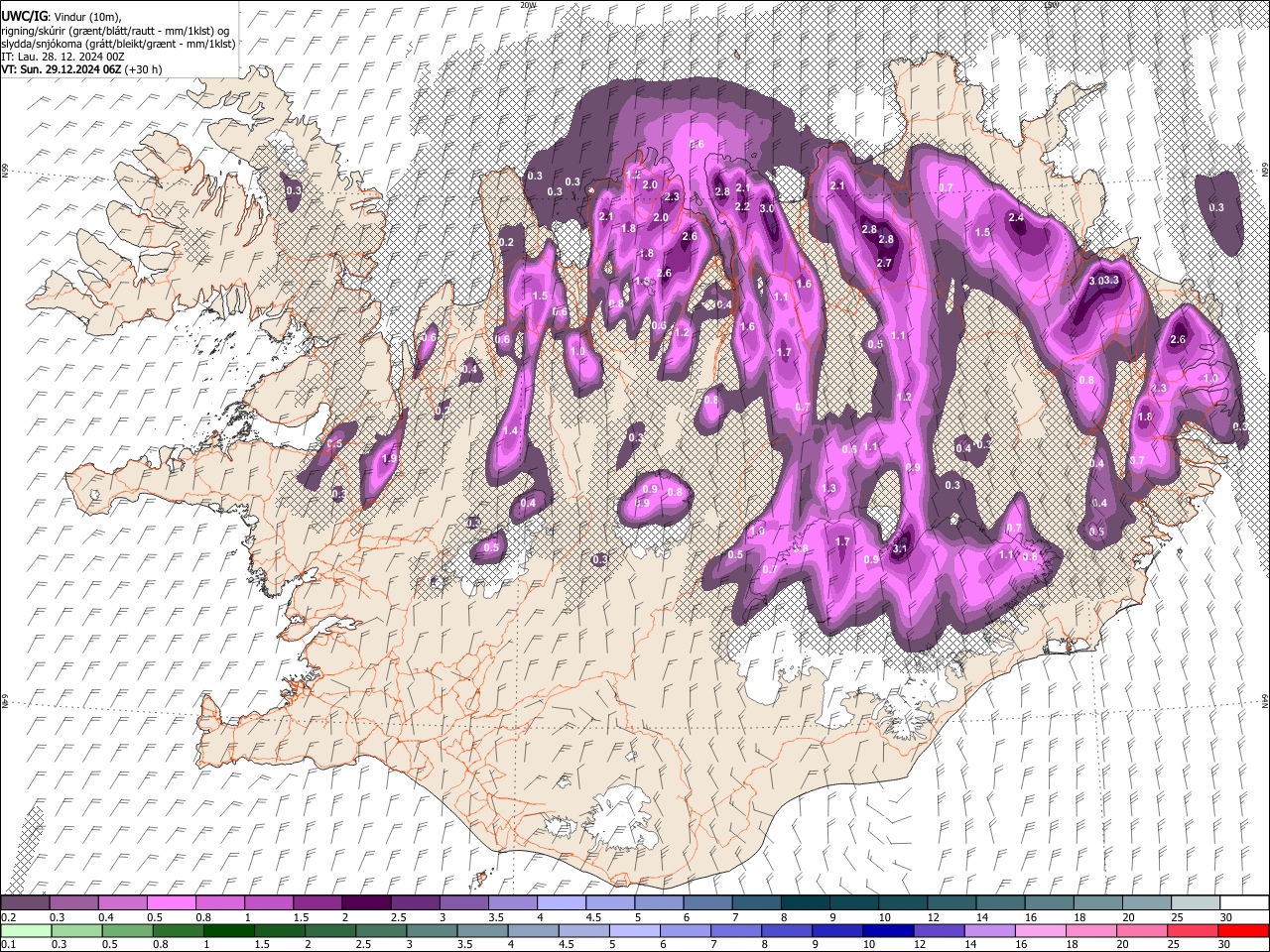Click upper legend swatch between 1.5 and 2
The height and width of the screenshot is (952, 1270).
pos(317,902)
